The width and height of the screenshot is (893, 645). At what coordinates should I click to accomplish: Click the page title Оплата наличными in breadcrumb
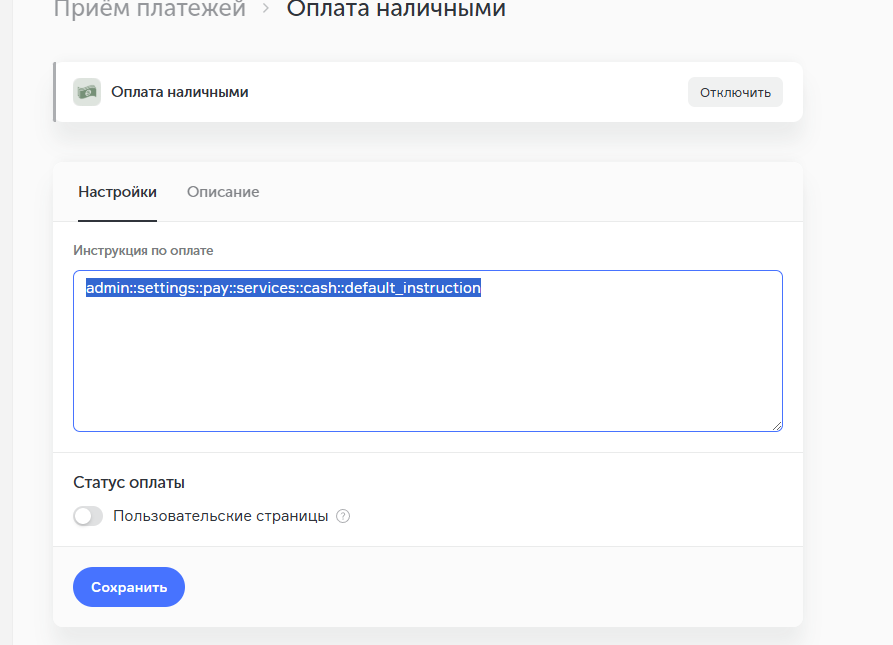click(396, 10)
